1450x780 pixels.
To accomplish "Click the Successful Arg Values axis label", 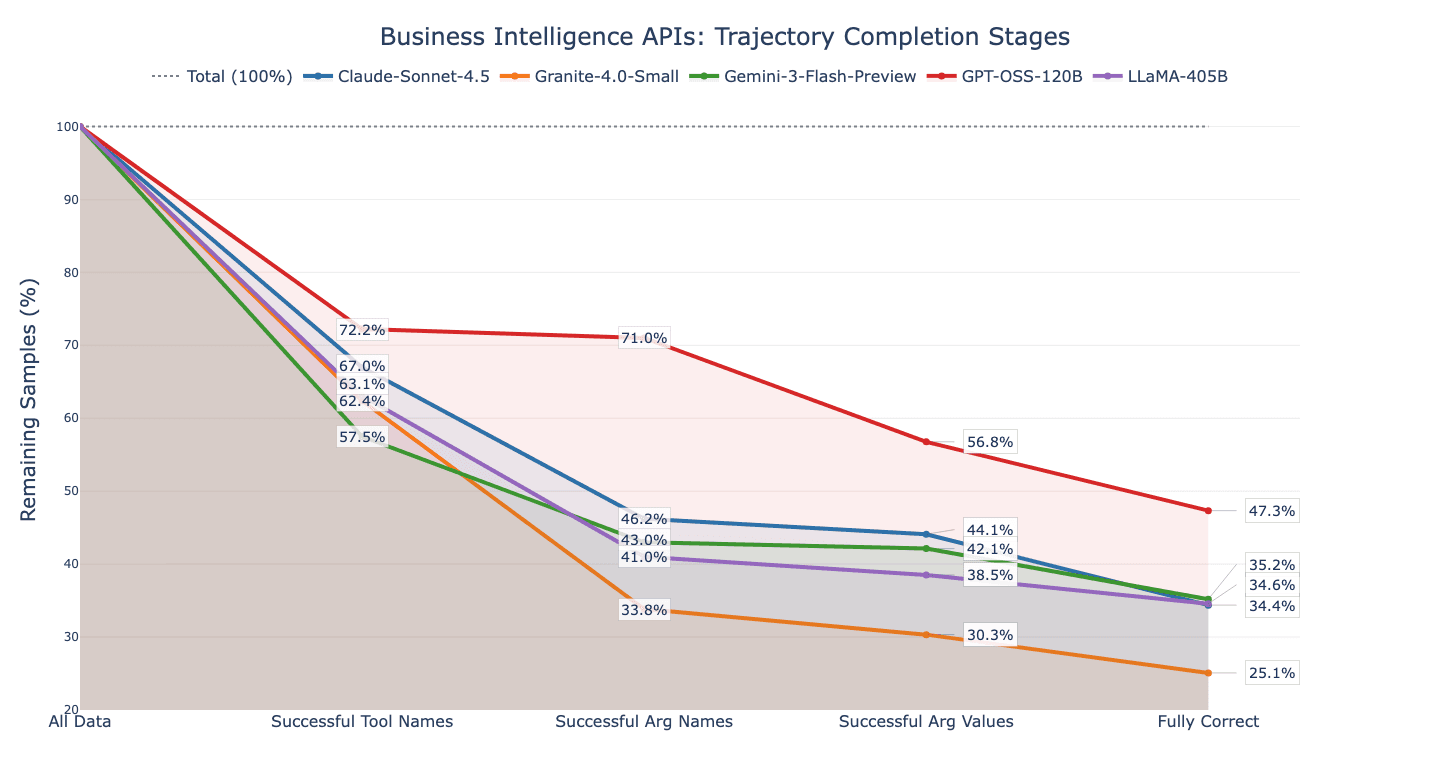I will pyautogui.click(x=926, y=722).
